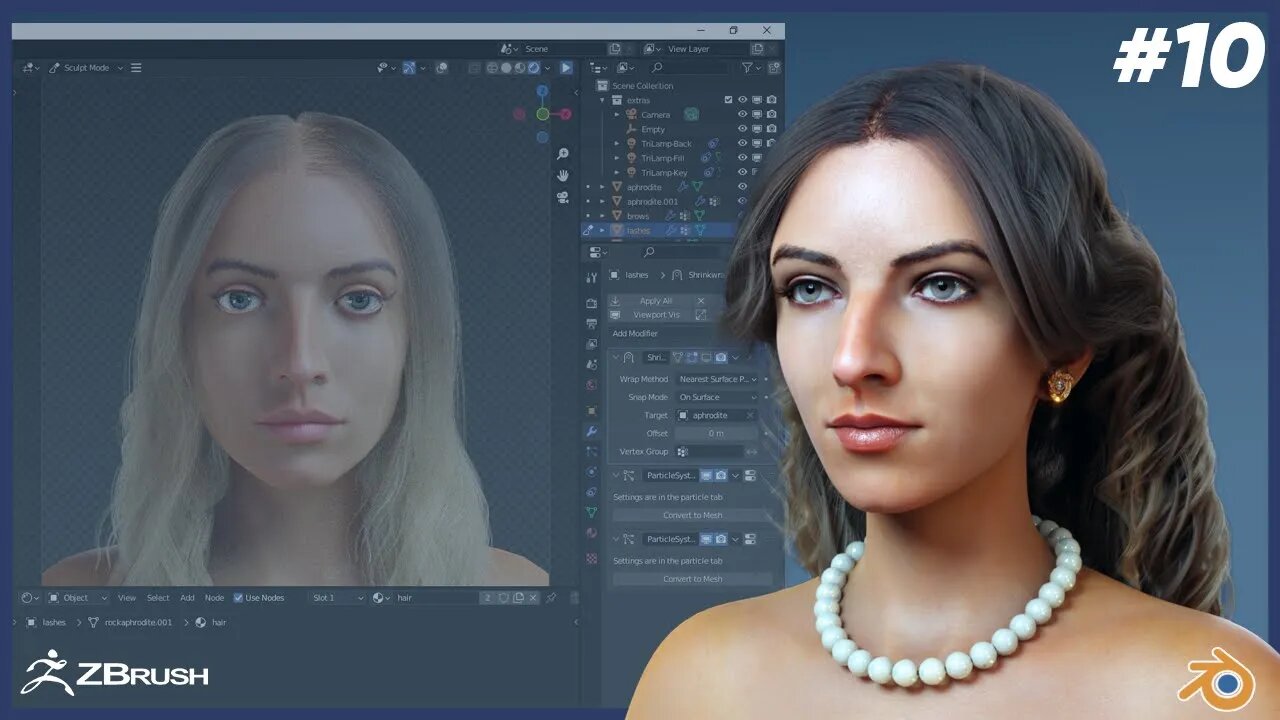Click the Scene name field

click(x=562, y=48)
